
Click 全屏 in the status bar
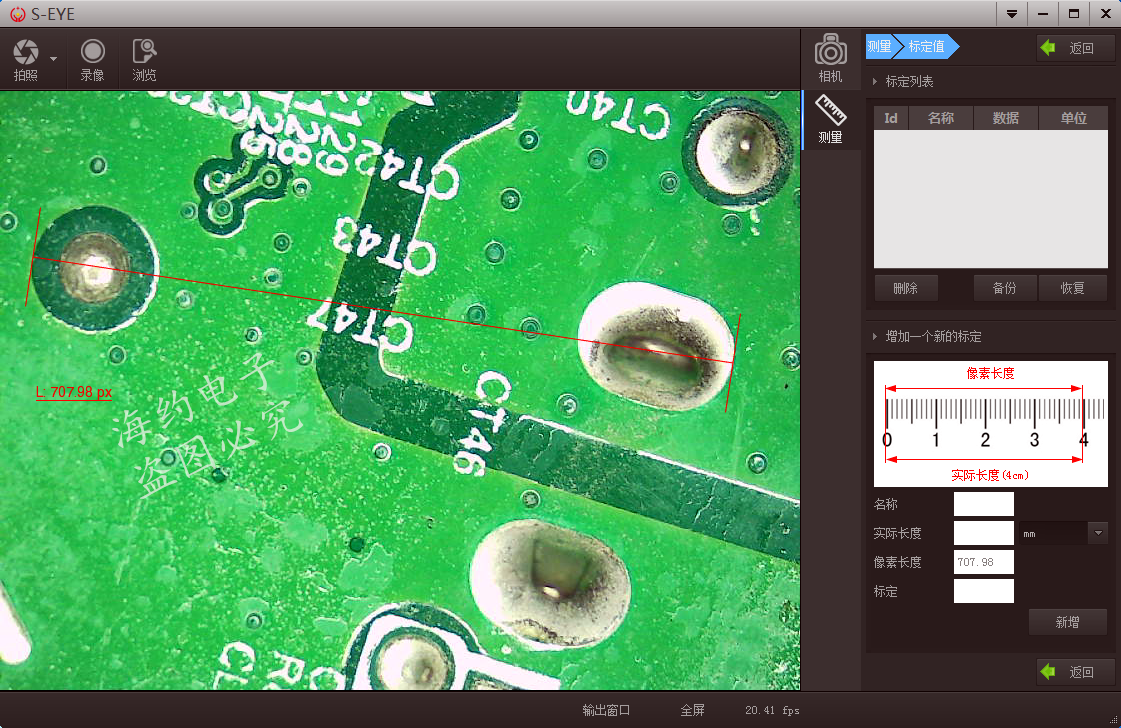click(x=692, y=710)
